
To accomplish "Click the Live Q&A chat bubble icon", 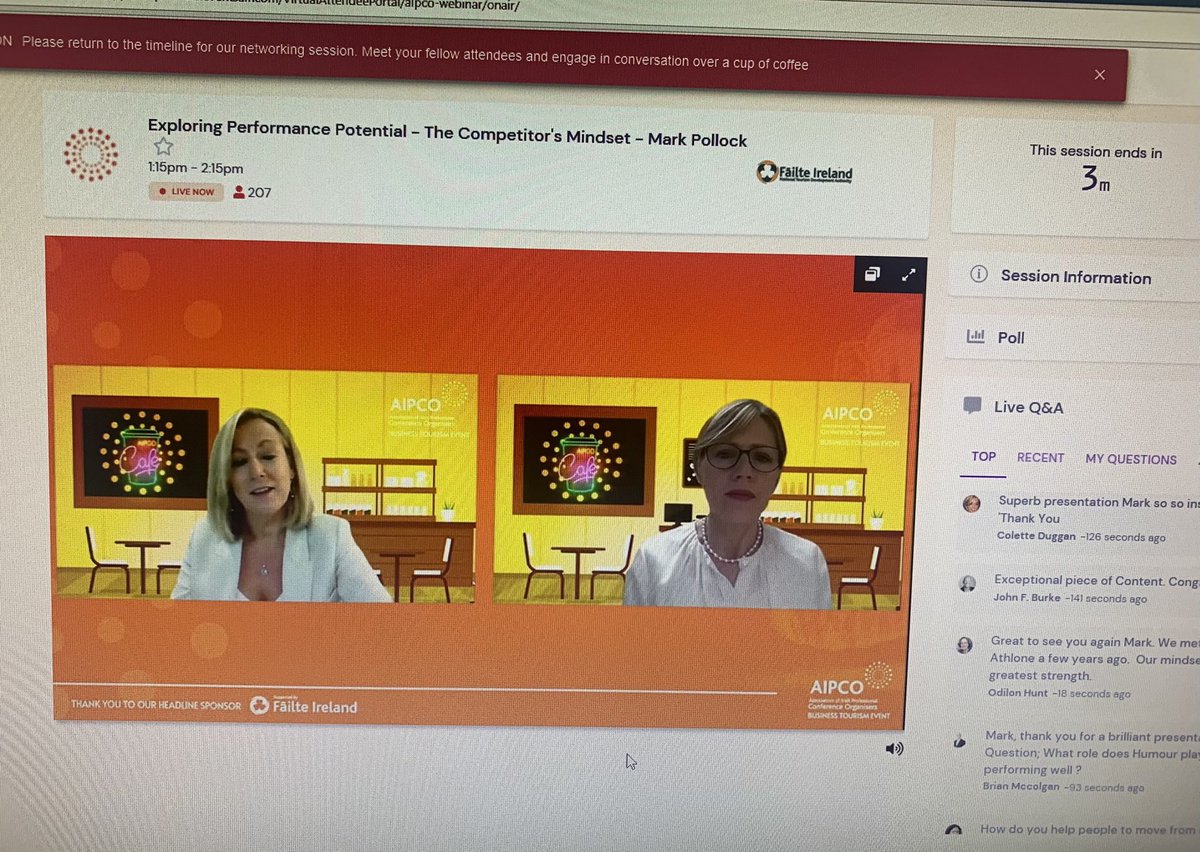I will (x=972, y=406).
